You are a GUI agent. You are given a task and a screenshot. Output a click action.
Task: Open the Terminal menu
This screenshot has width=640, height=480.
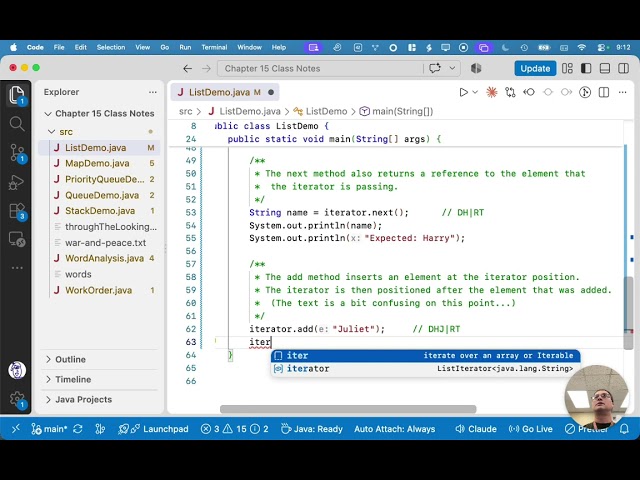(x=214, y=47)
